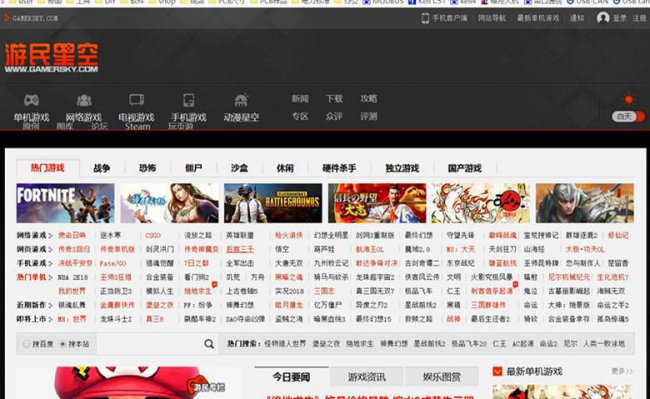
Task: Expand the 网页游戏 > category row
Action: click(34, 249)
